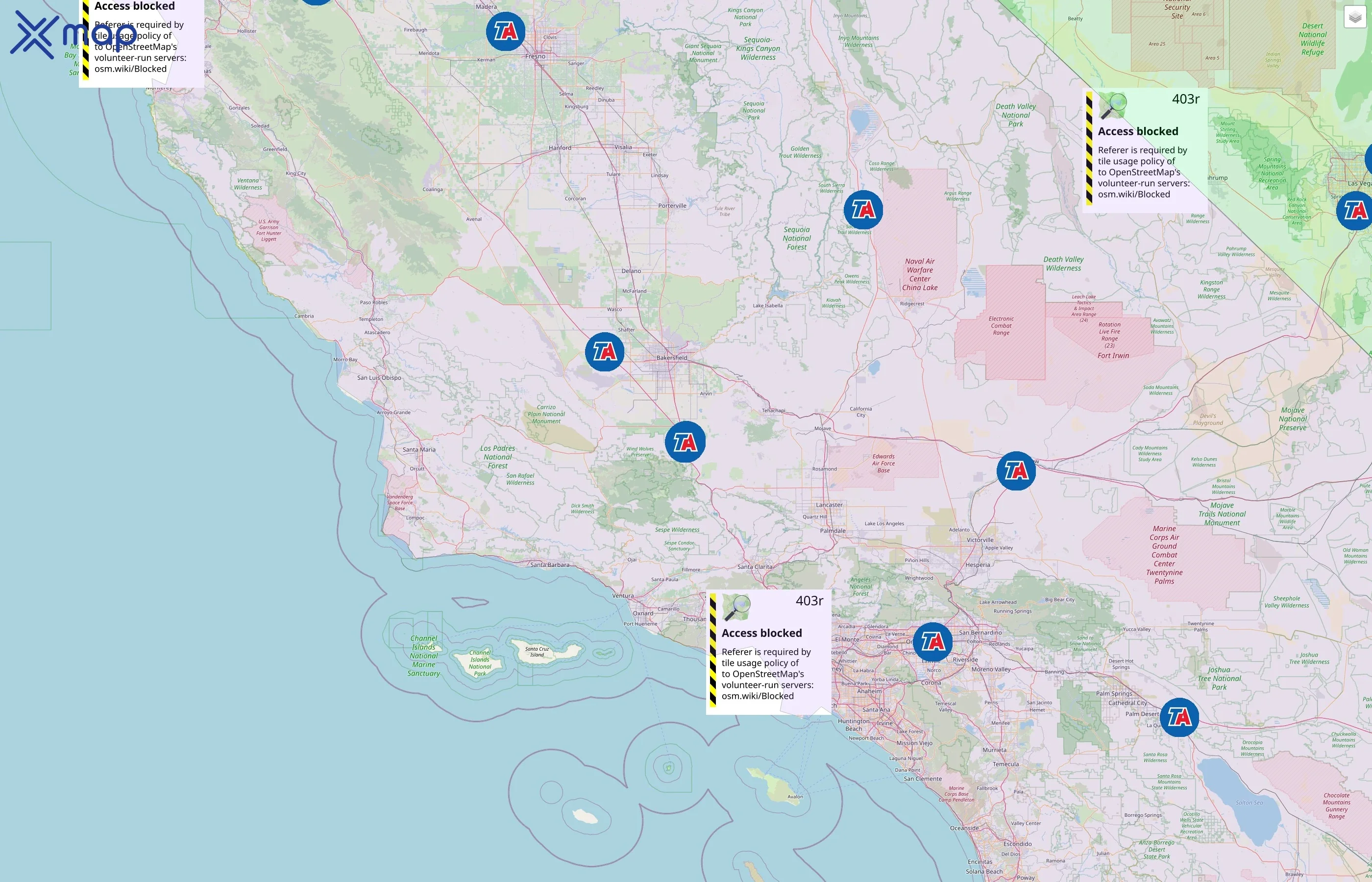Click the magnifier icon in blocked tile near Oxnard
The image size is (1372, 882).
(737, 608)
